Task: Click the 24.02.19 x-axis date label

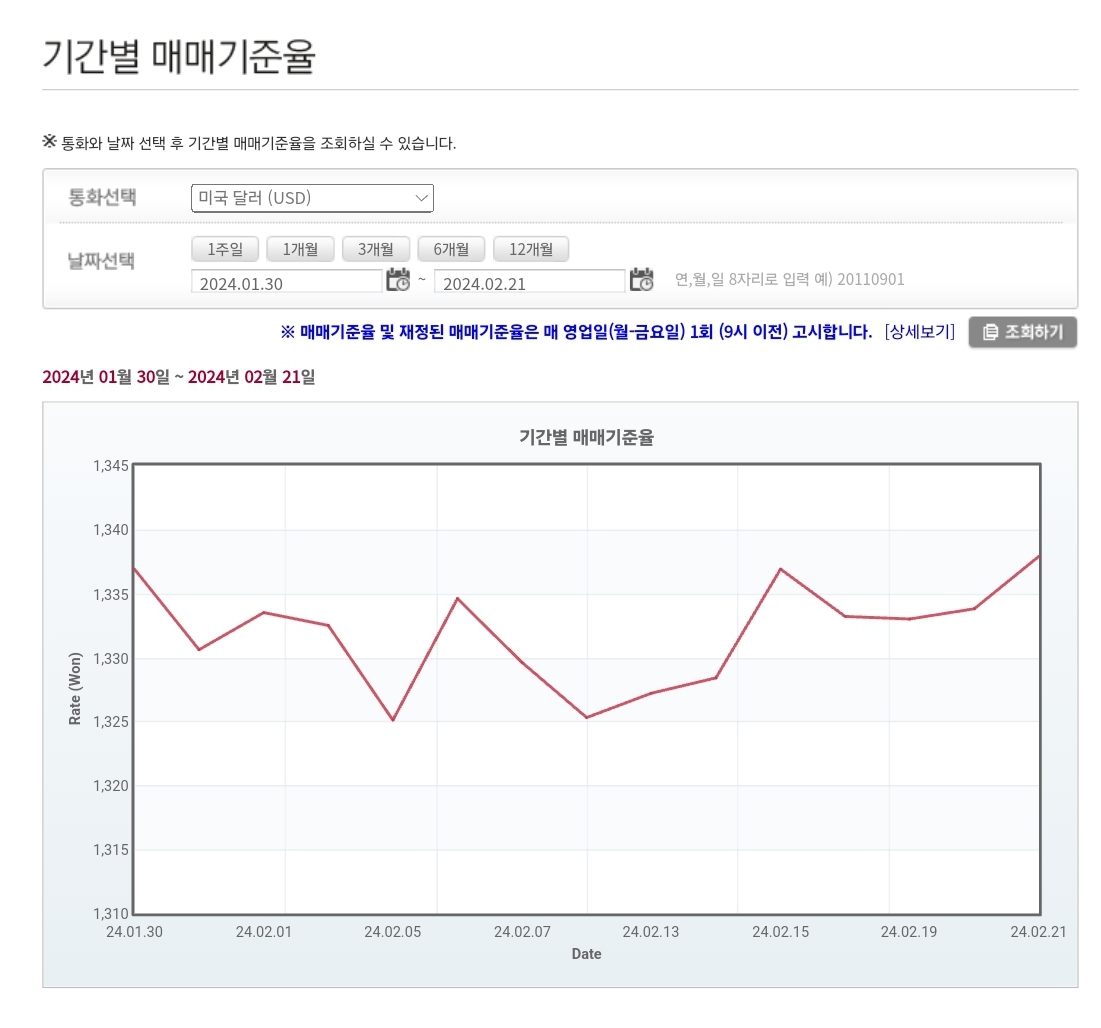Action: [x=909, y=932]
